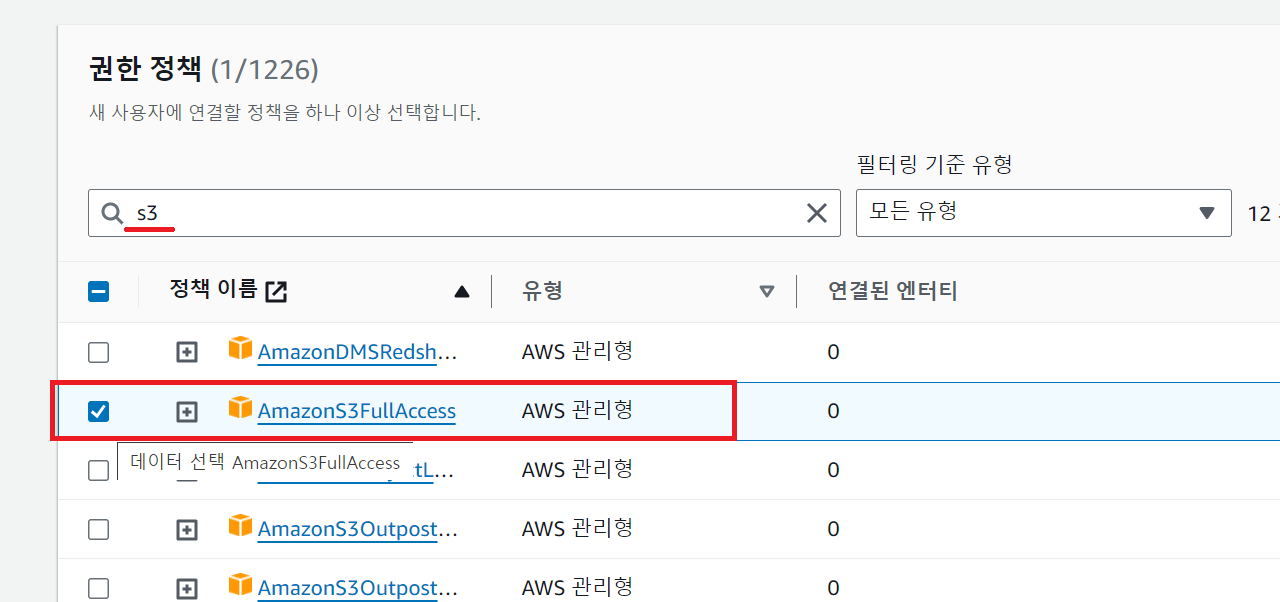Image resolution: width=1280 pixels, height=602 pixels.
Task: Click the 유형 column header label
Action: pos(542,291)
